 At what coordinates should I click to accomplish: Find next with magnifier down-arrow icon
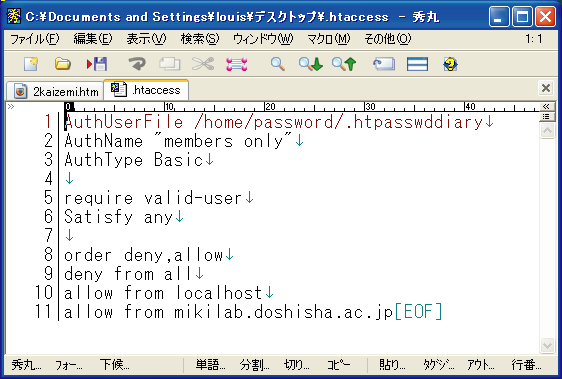[x=310, y=64]
